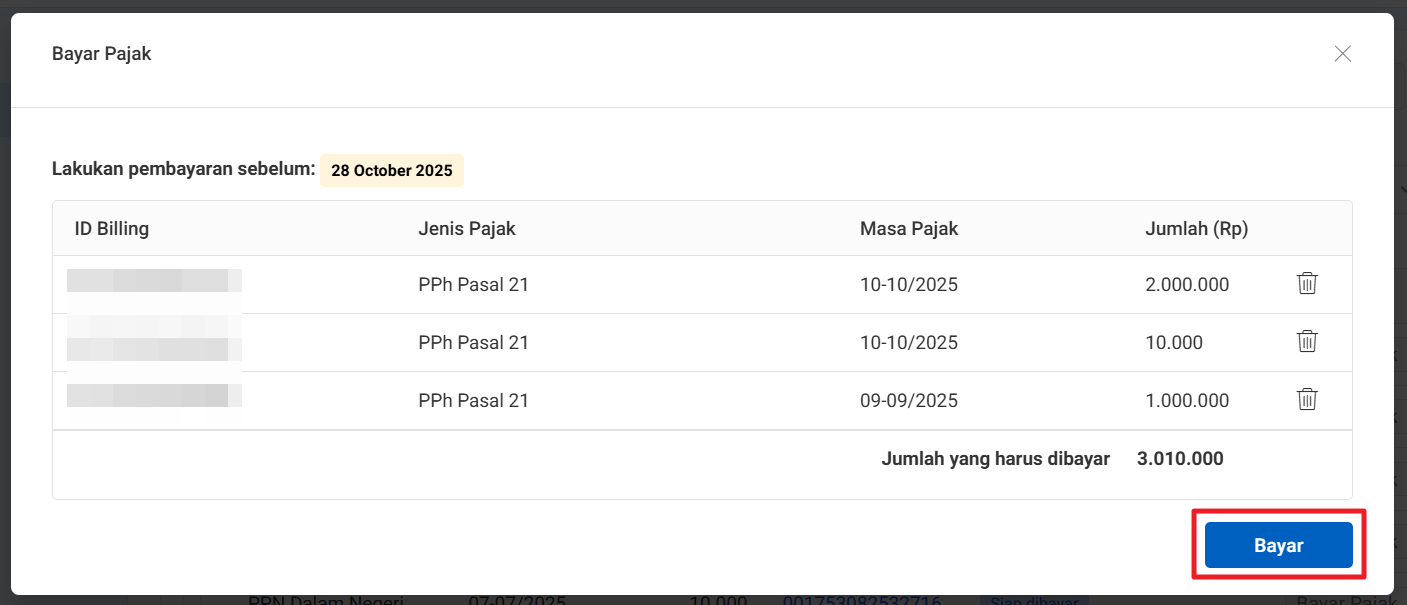Select the blurred ID Billing in first row
The height and width of the screenshot is (605, 1407).
click(x=154, y=281)
